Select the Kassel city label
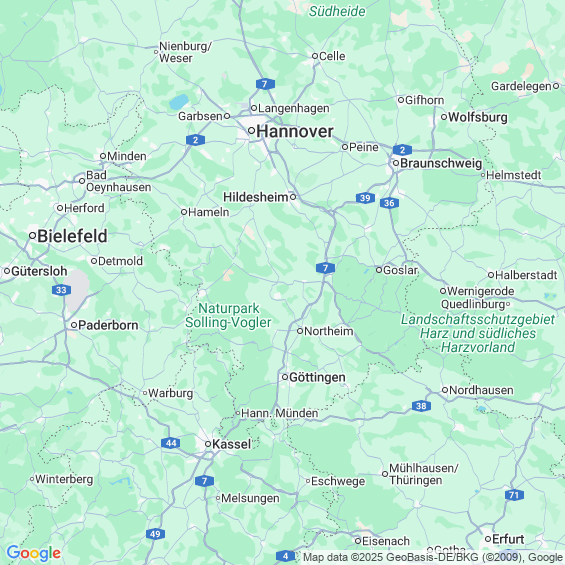 pyautogui.click(x=231, y=444)
